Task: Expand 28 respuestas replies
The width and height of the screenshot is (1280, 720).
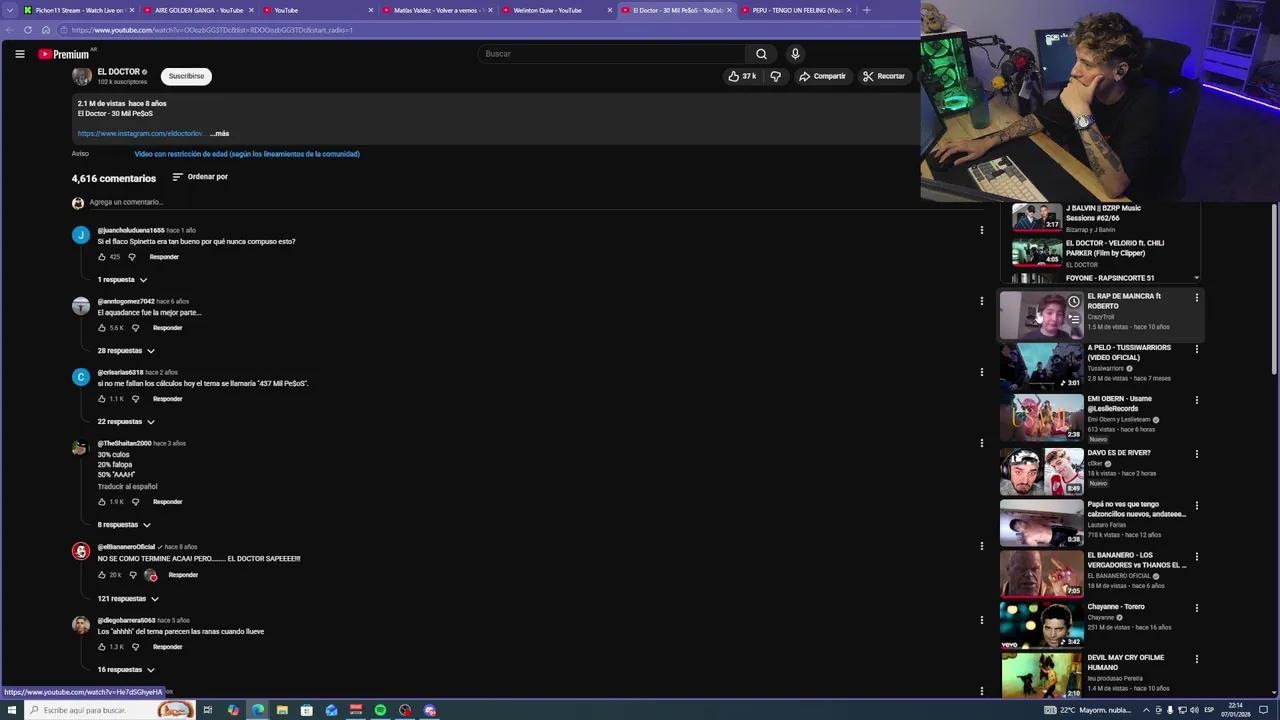Action: [126, 351]
